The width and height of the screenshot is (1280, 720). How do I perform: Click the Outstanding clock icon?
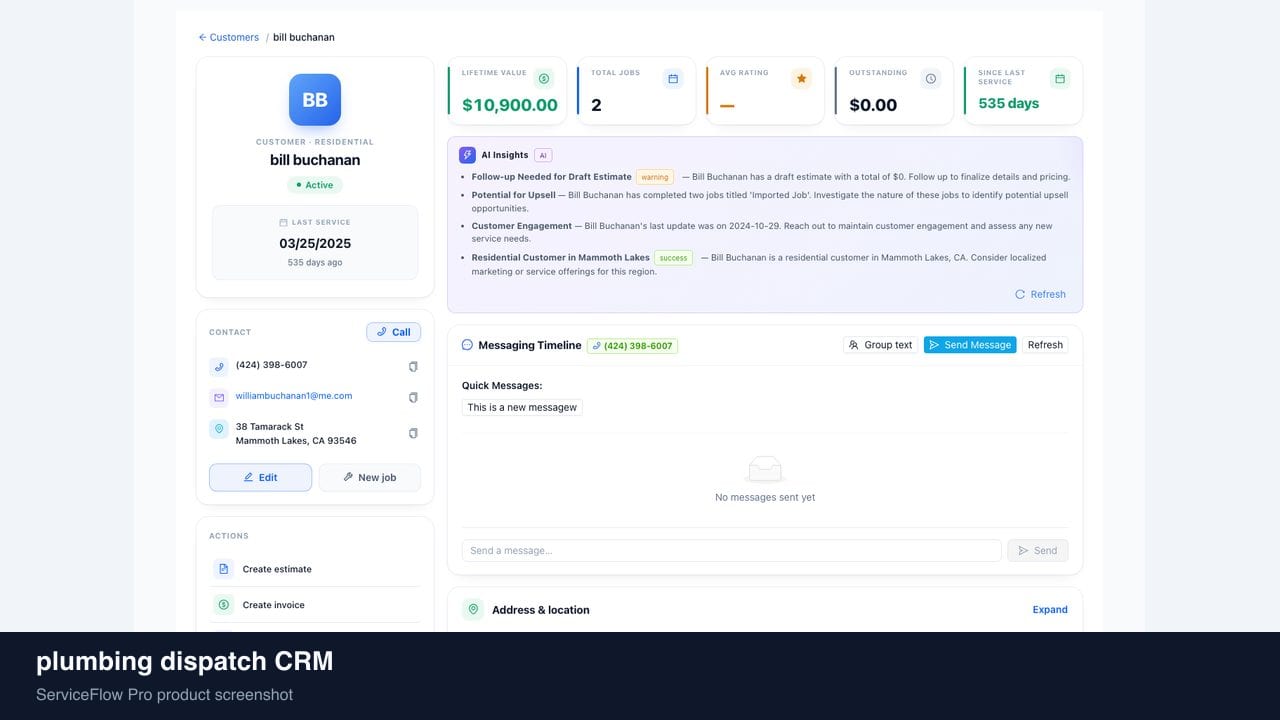(931, 78)
